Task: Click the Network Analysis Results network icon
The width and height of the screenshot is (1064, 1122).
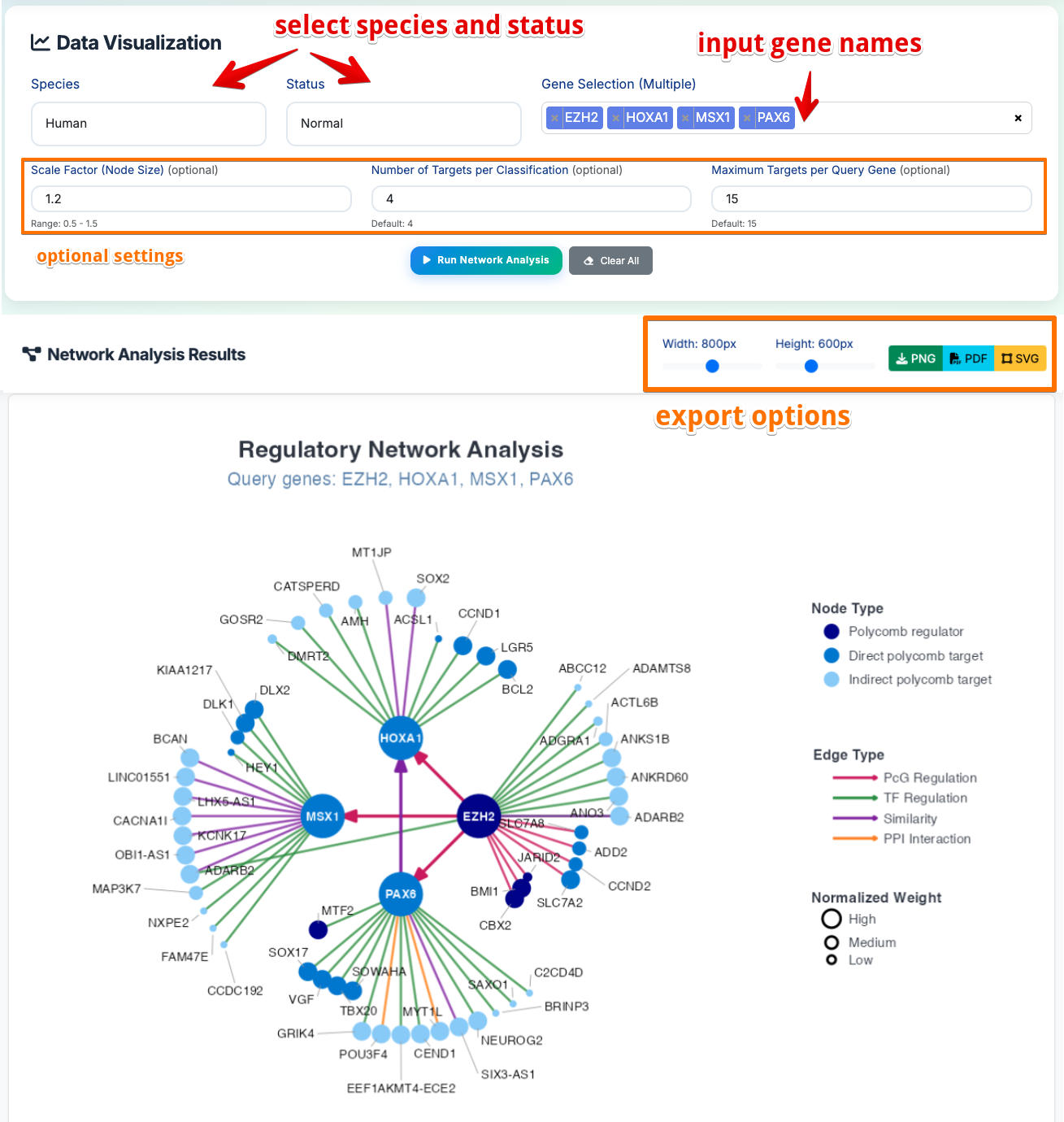Action: click(31, 354)
